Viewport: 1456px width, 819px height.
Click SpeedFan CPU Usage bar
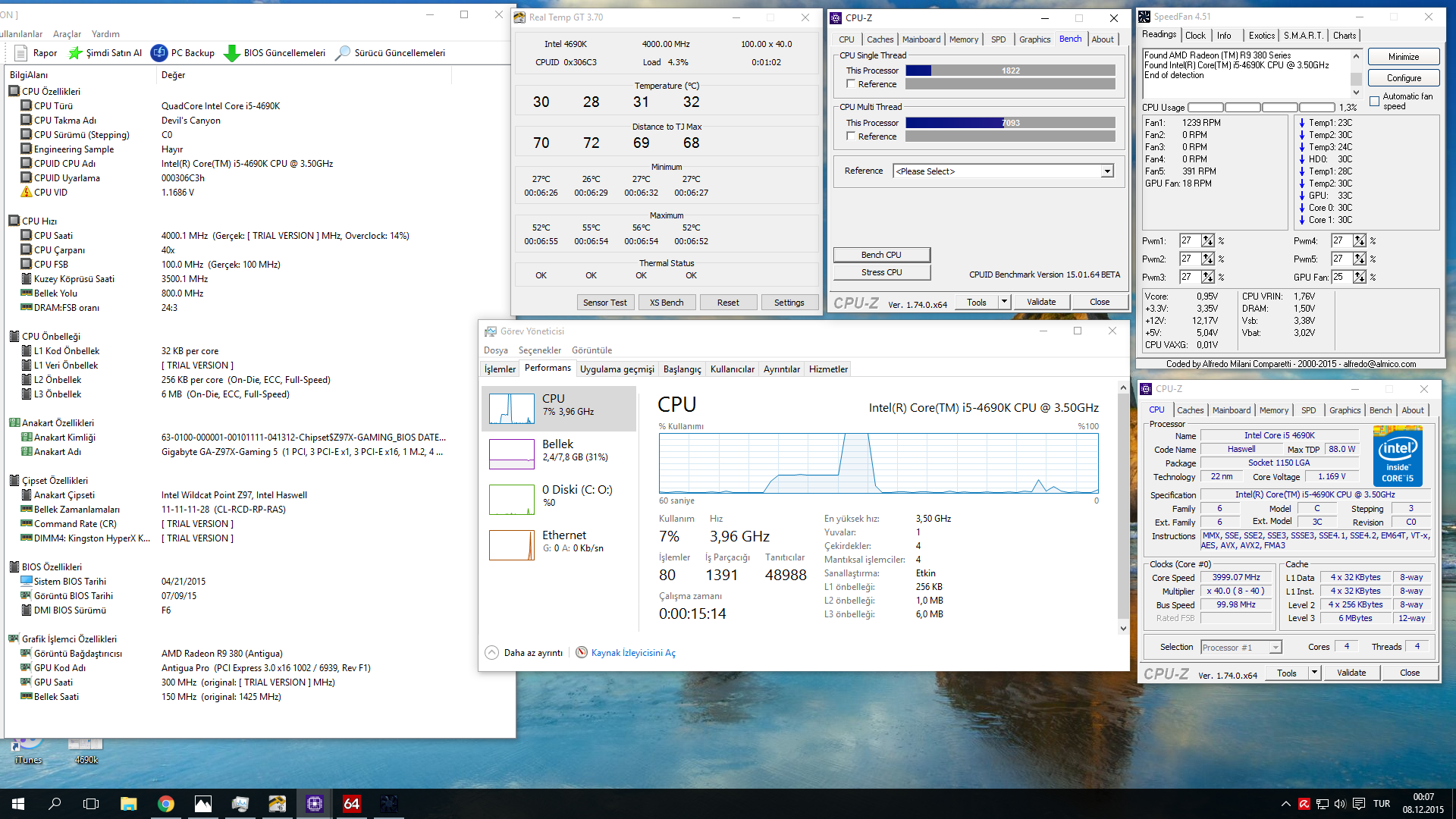[x=1260, y=108]
